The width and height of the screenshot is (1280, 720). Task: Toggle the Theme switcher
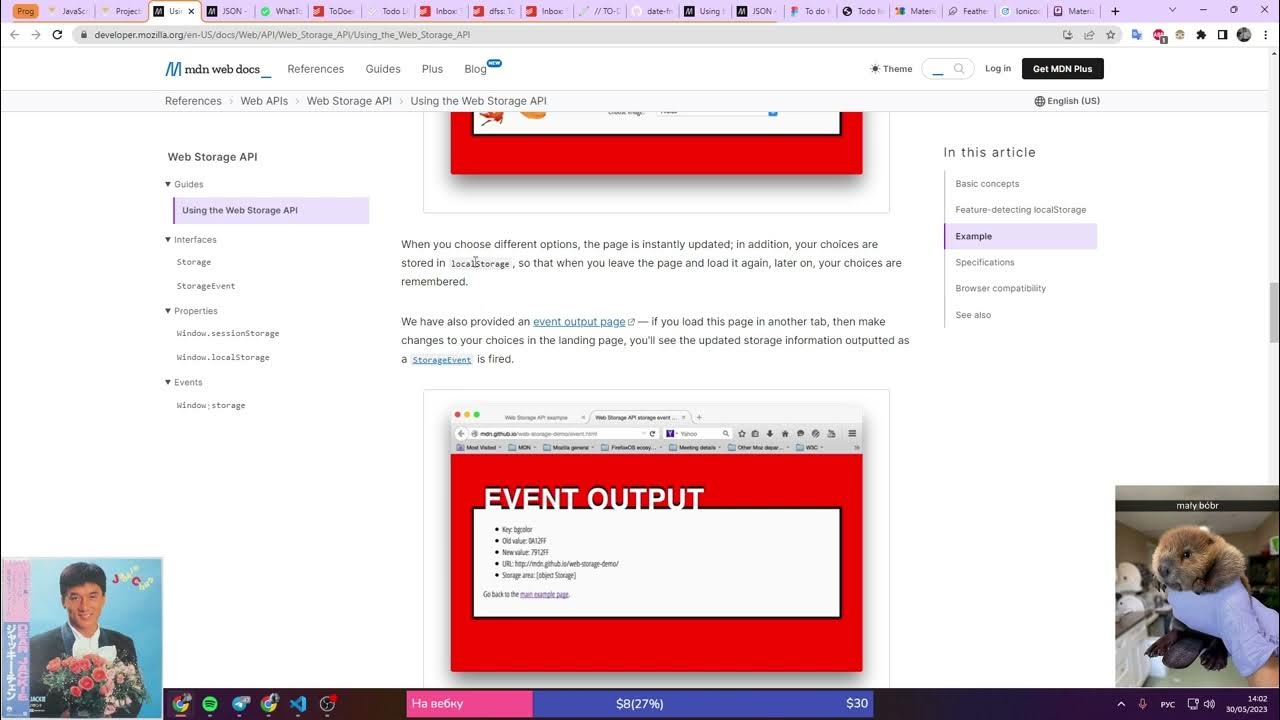(891, 69)
